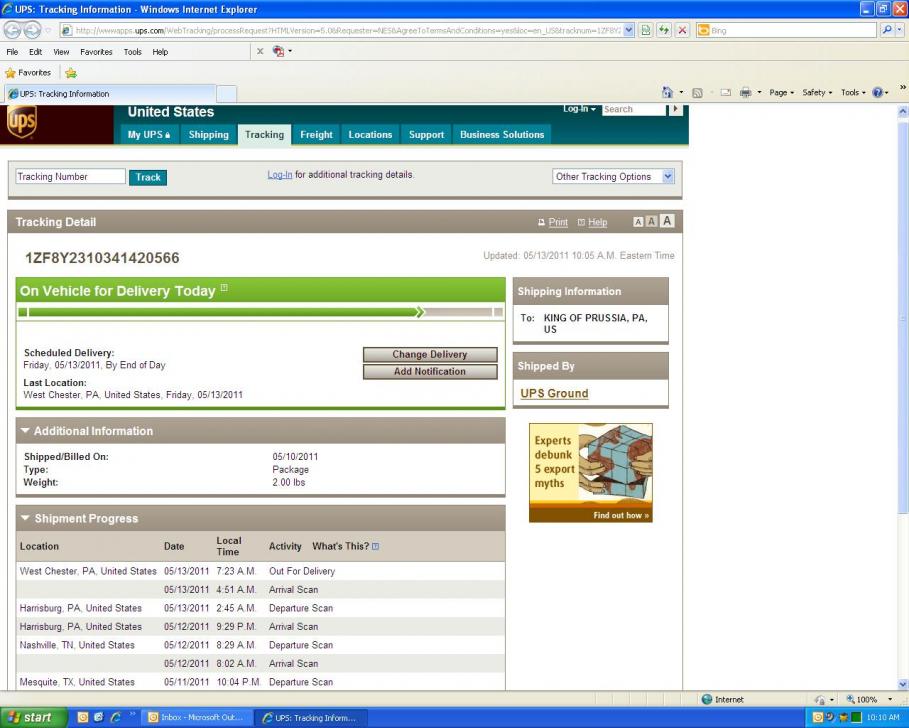Select the medium text size A icon

[651, 221]
